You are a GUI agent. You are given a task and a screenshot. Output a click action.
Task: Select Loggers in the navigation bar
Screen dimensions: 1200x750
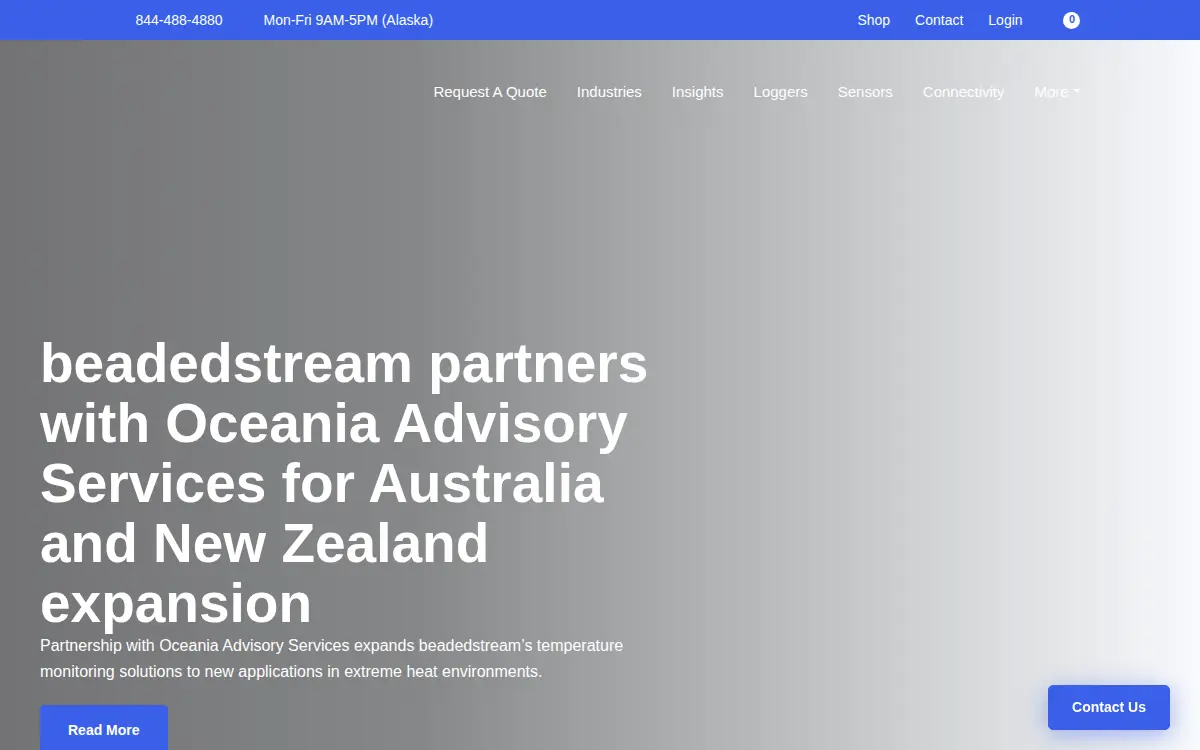coord(780,92)
